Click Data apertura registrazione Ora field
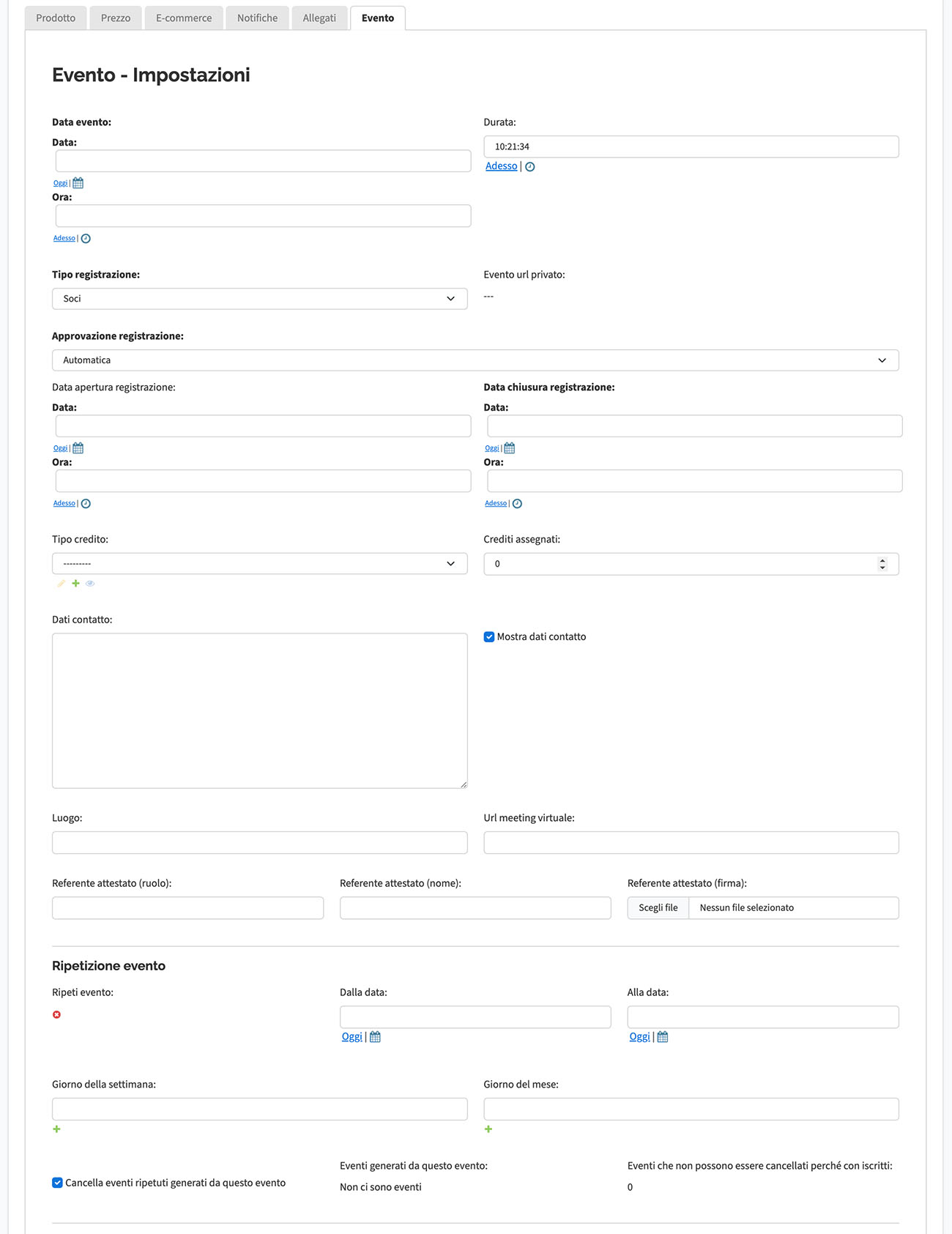 [x=264, y=481]
